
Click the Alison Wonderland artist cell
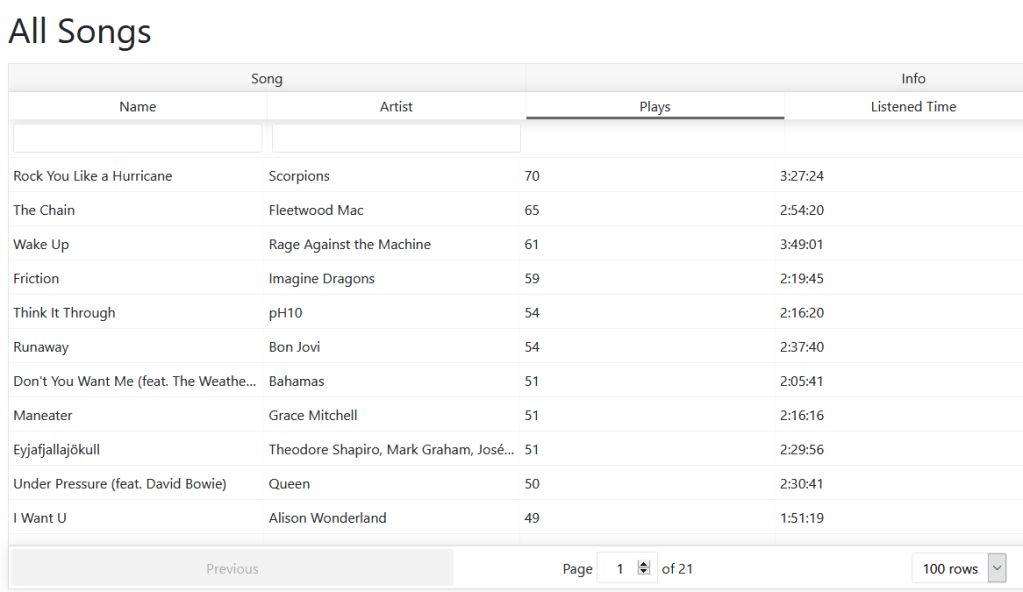327,518
